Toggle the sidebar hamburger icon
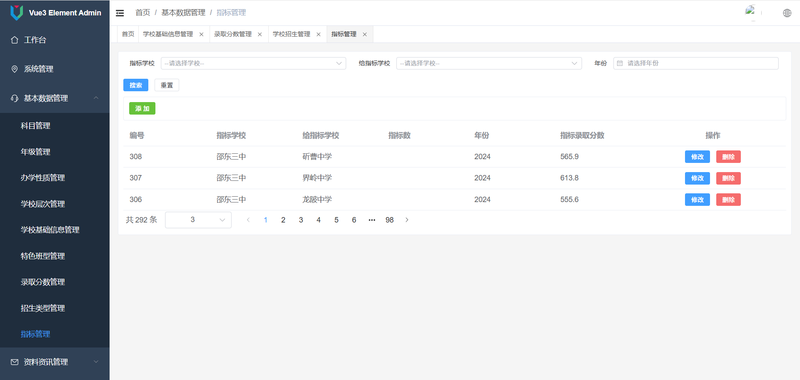 click(120, 13)
